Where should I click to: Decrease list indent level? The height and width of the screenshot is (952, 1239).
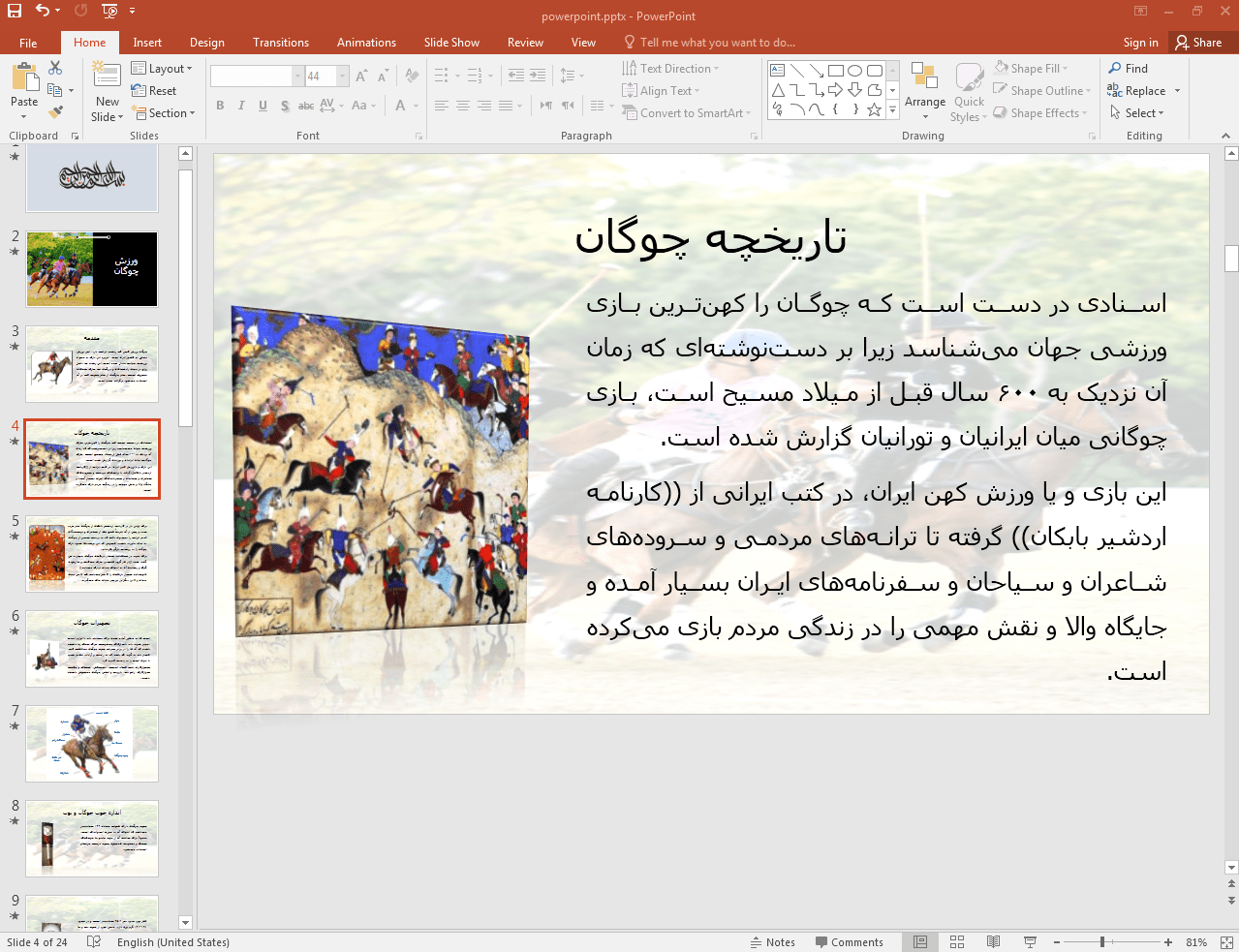(x=516, y=76)
